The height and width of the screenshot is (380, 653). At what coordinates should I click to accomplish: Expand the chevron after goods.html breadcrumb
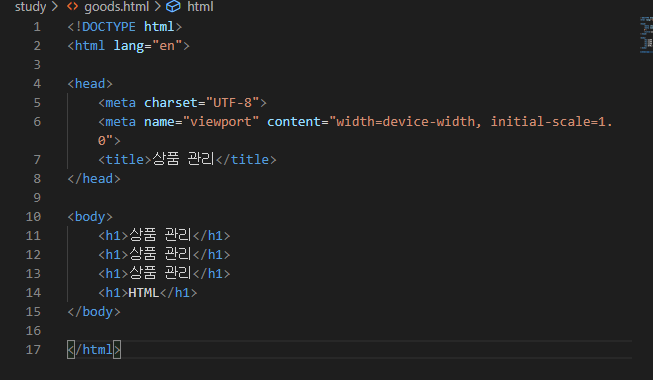coord(158,7)
